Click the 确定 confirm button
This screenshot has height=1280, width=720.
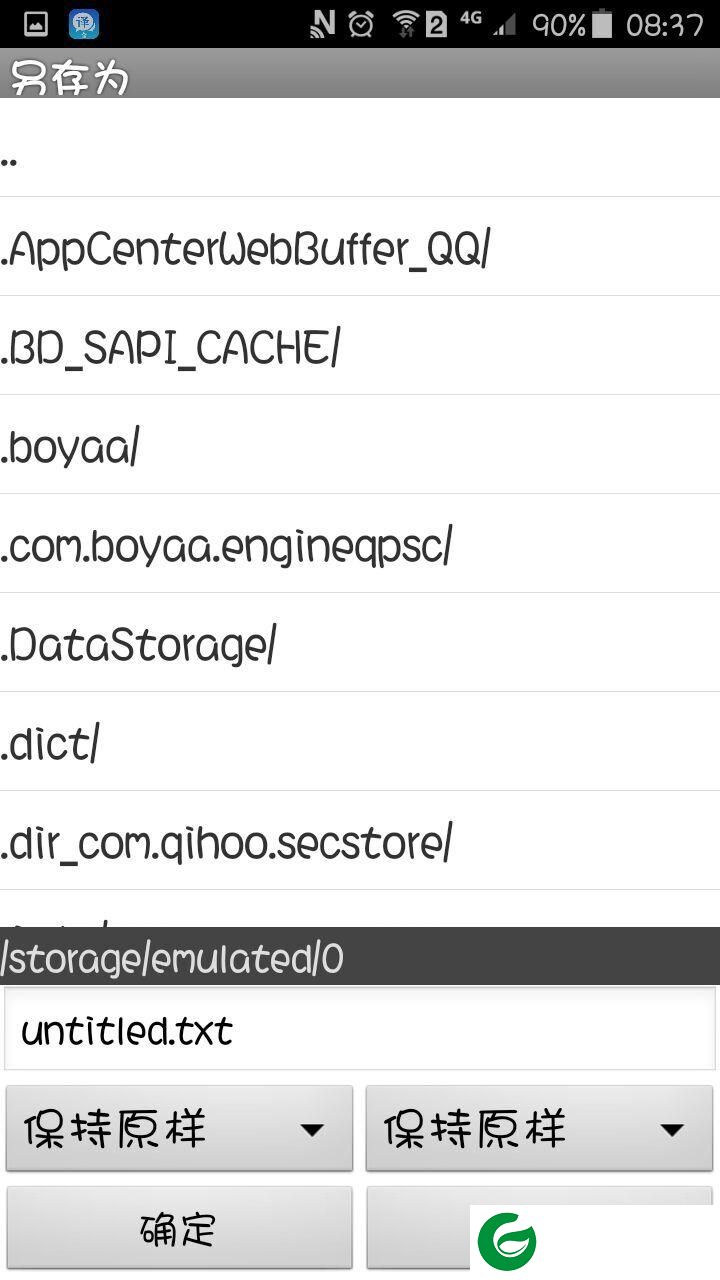click(x=180, y=1228)
